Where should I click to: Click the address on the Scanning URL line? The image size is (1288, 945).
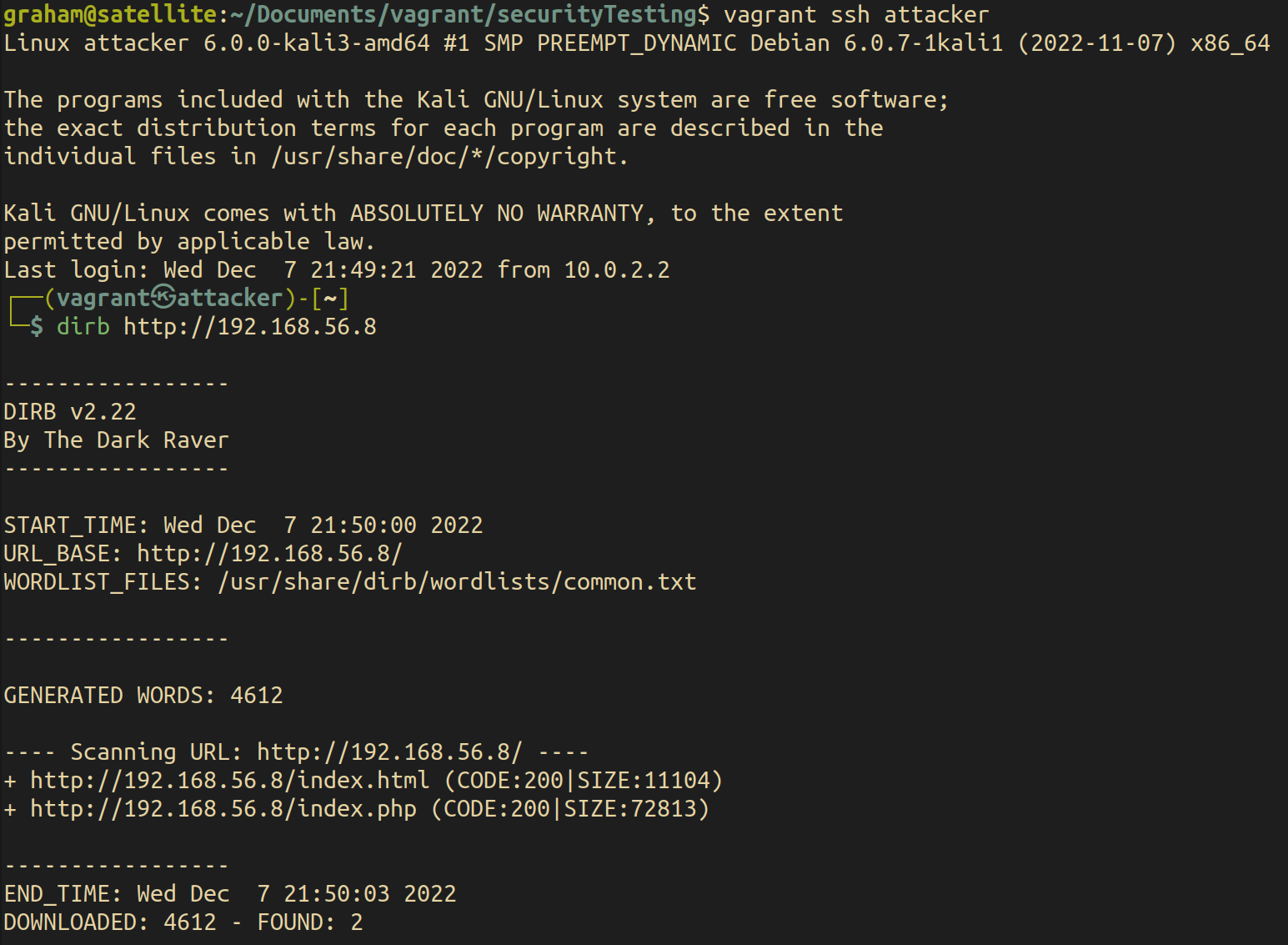(x=389, y=752)
